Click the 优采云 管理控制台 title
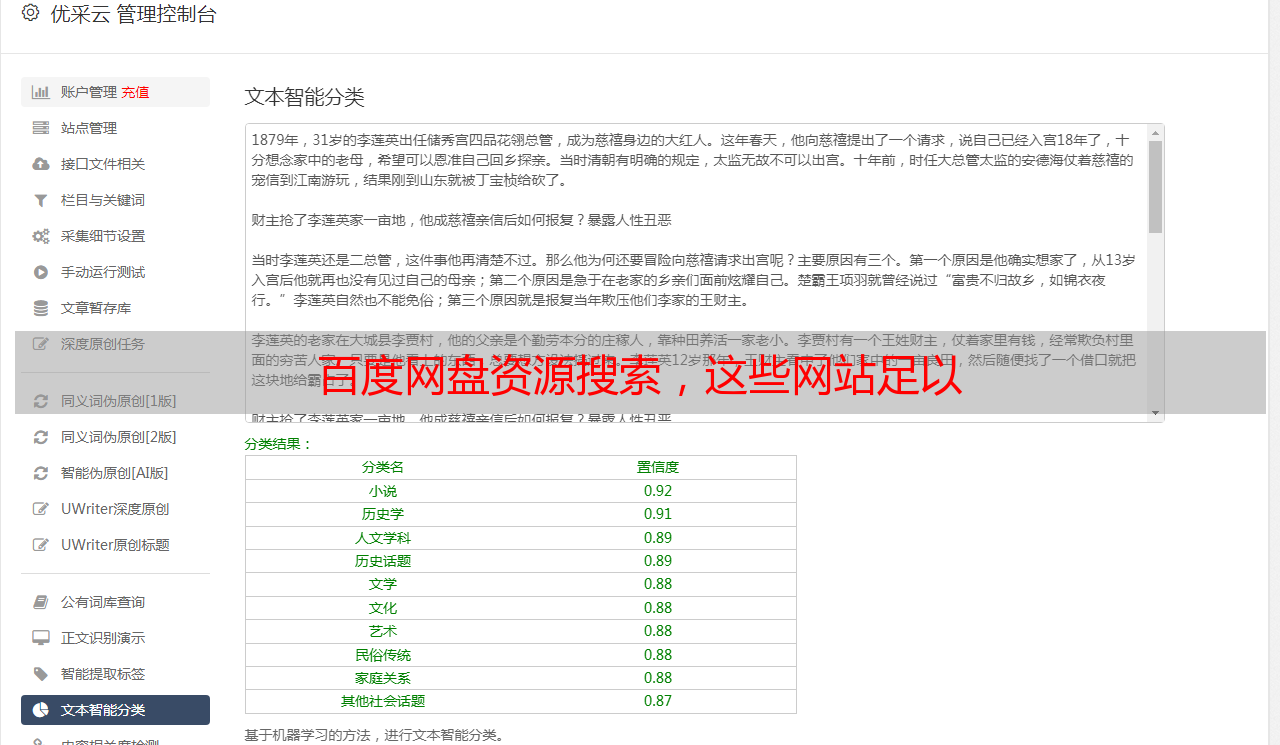Screen dimensions: 1280x745 133,14
